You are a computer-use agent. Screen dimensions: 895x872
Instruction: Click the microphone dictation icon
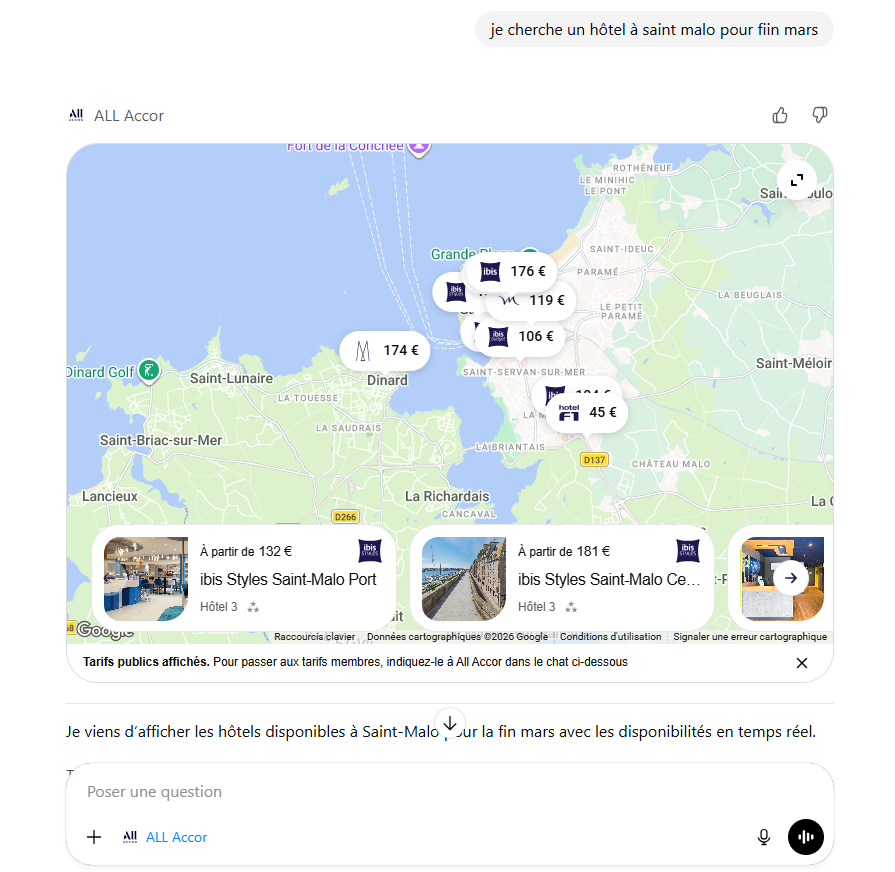764,837
